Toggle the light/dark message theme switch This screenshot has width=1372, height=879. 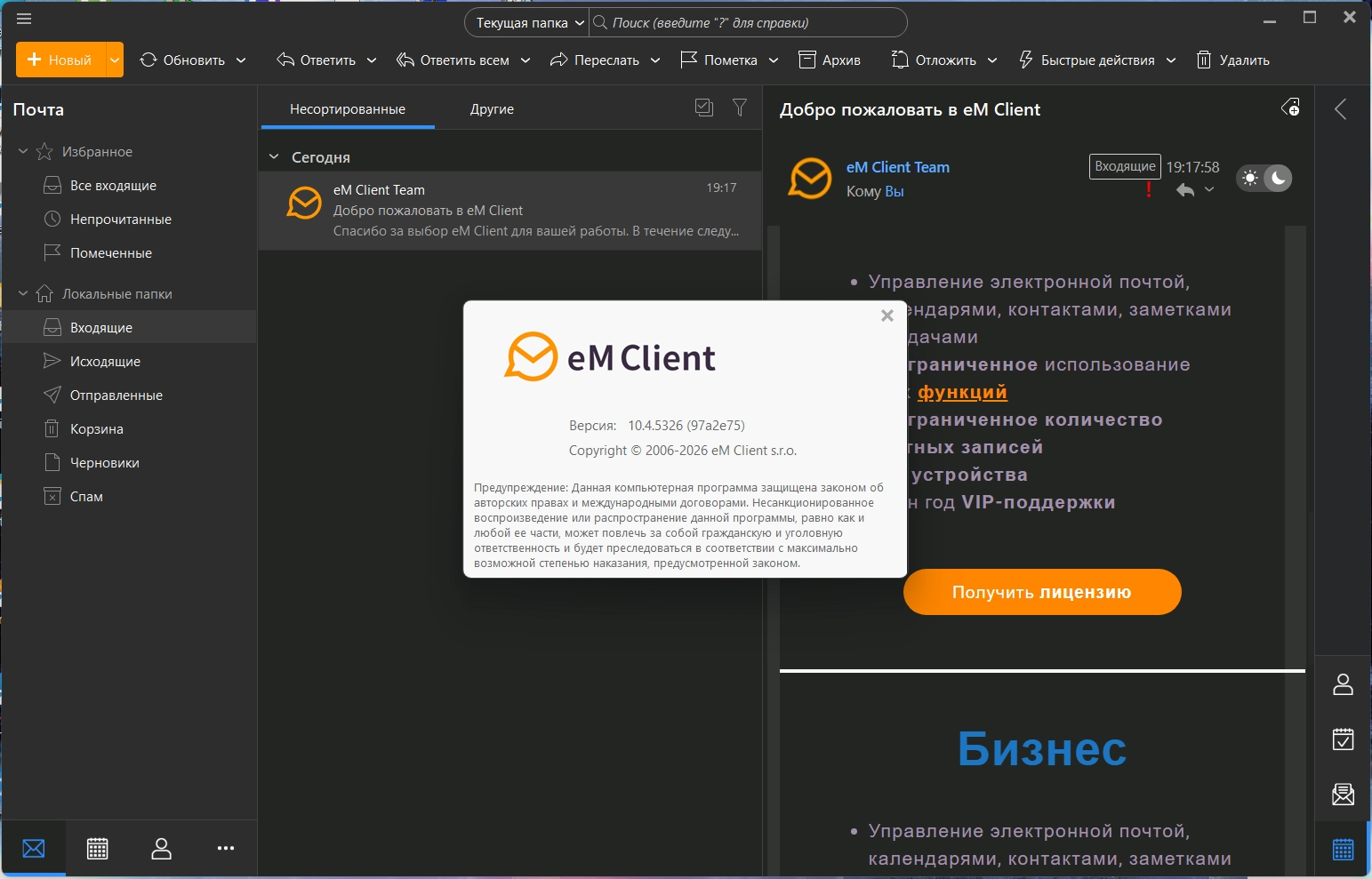coord(1264,178)
